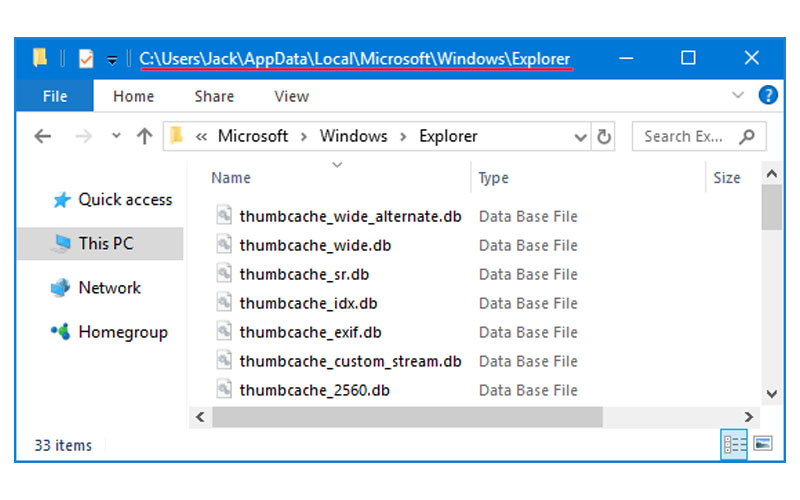
Task: Click the horizontal scrollbar thumb
Action: 407,417
